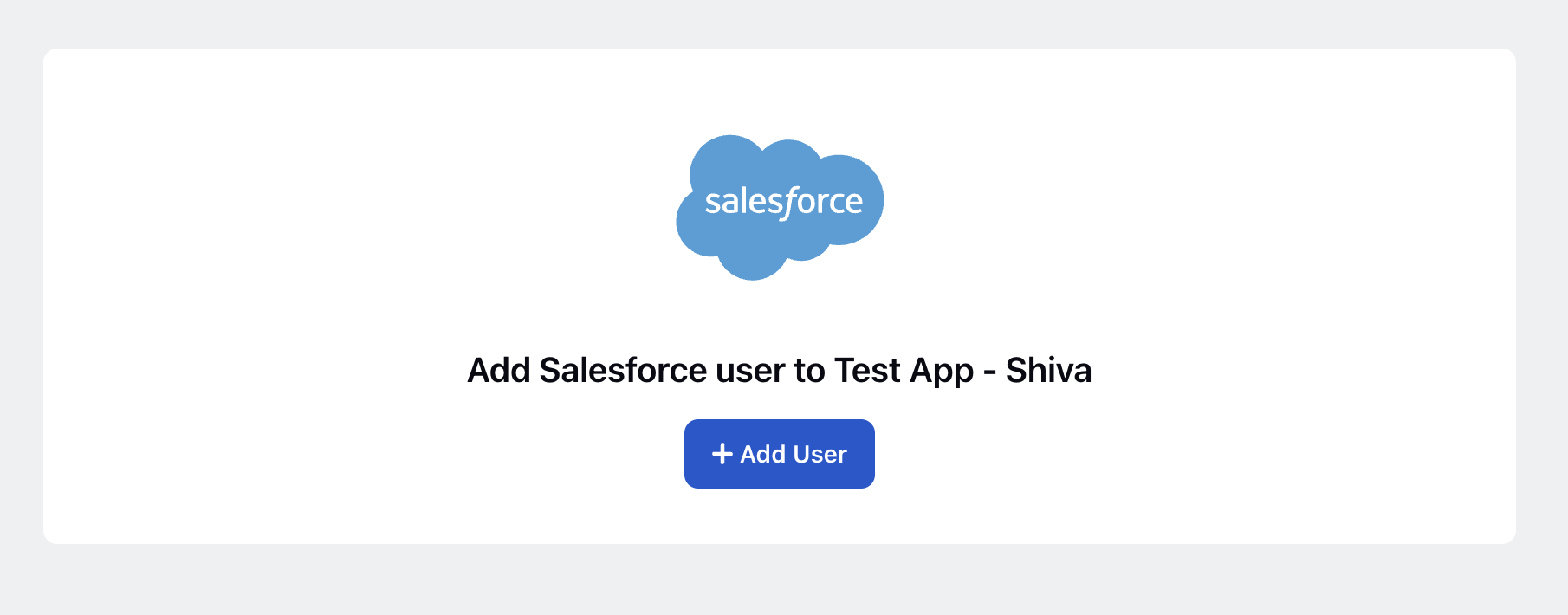Click the Add User button
The height and width of the screenshot is (615, 1568).
[x=780, y=454]
